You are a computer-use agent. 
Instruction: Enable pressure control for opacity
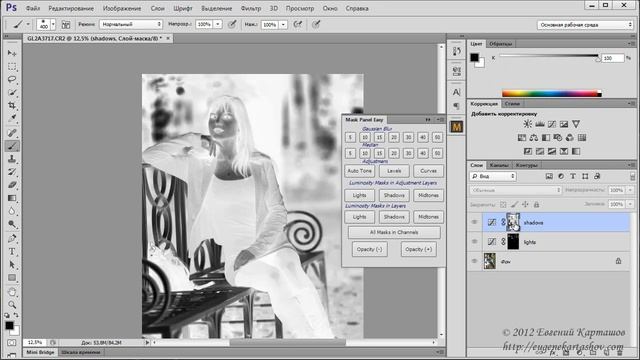tap(232, 24)
